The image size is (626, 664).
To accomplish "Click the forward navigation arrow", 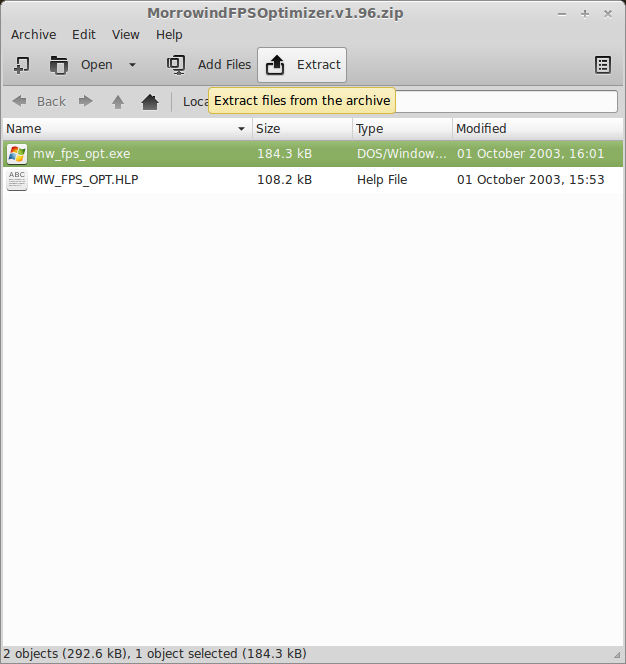I will (x=86, y=101).
